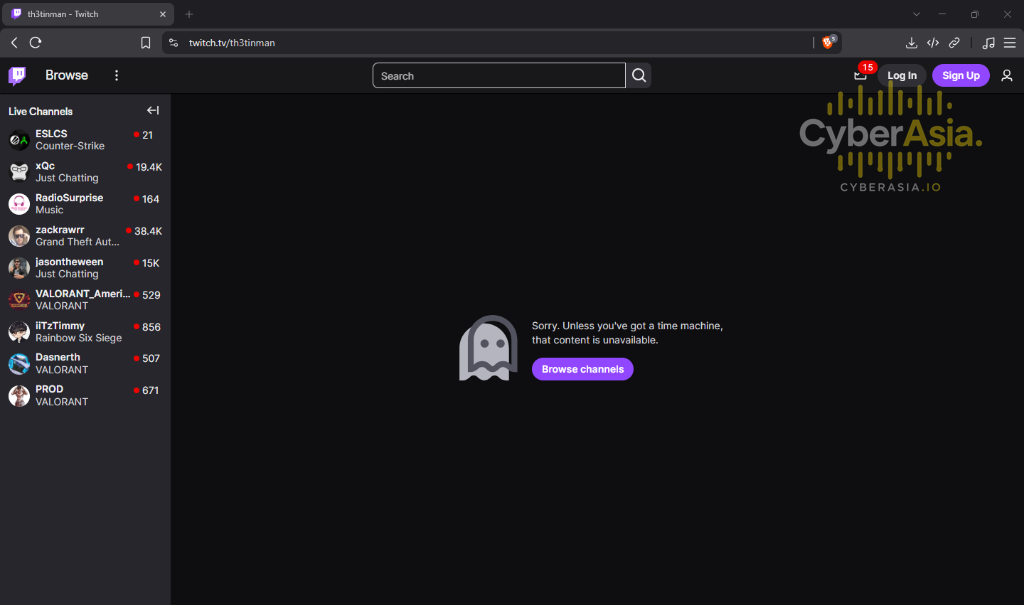The image size is (1024, 605).
Task: Open the zackrawrr channel avatar
Action: click(19, 236)
